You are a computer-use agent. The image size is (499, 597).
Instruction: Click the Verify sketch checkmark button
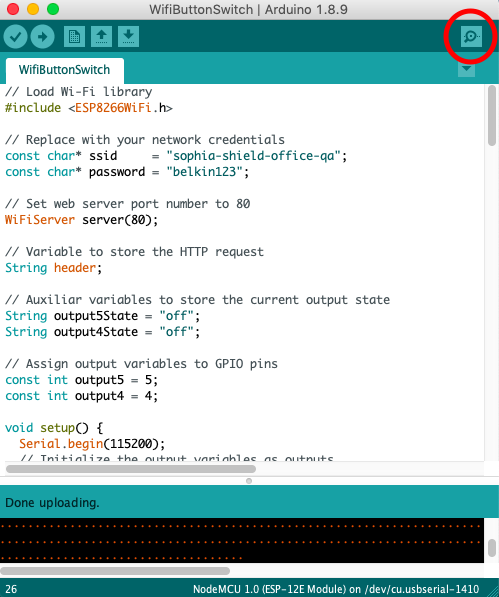tap(15, 37)
